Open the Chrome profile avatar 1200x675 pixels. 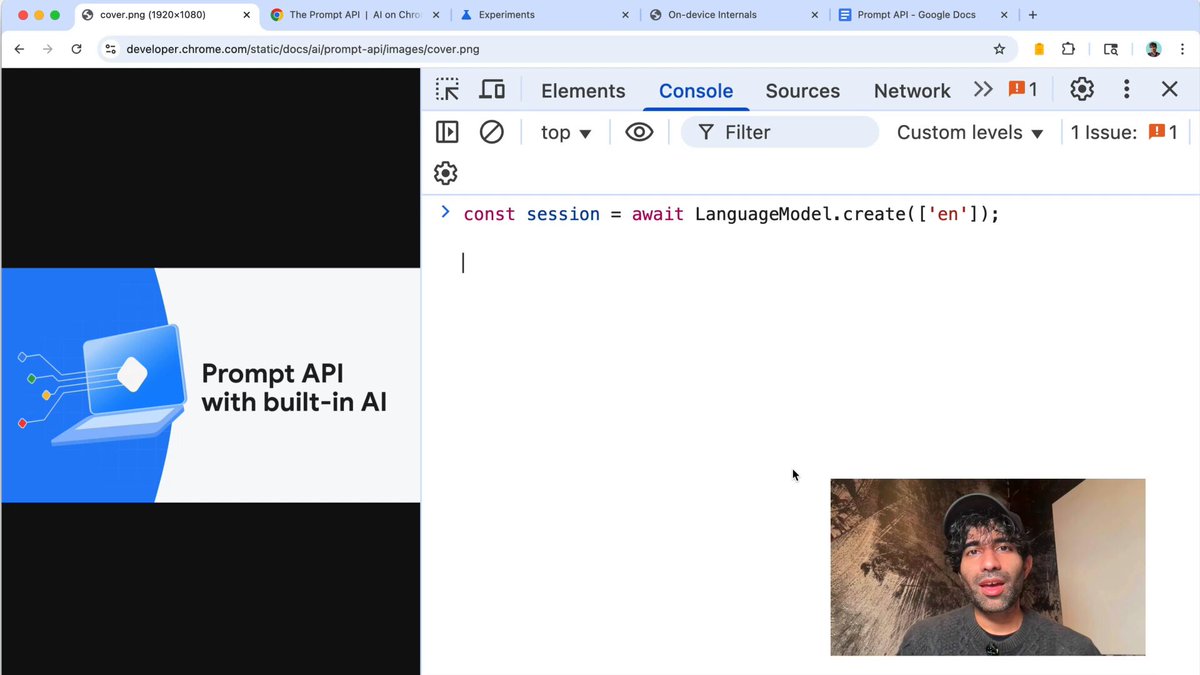(1153, 49)
